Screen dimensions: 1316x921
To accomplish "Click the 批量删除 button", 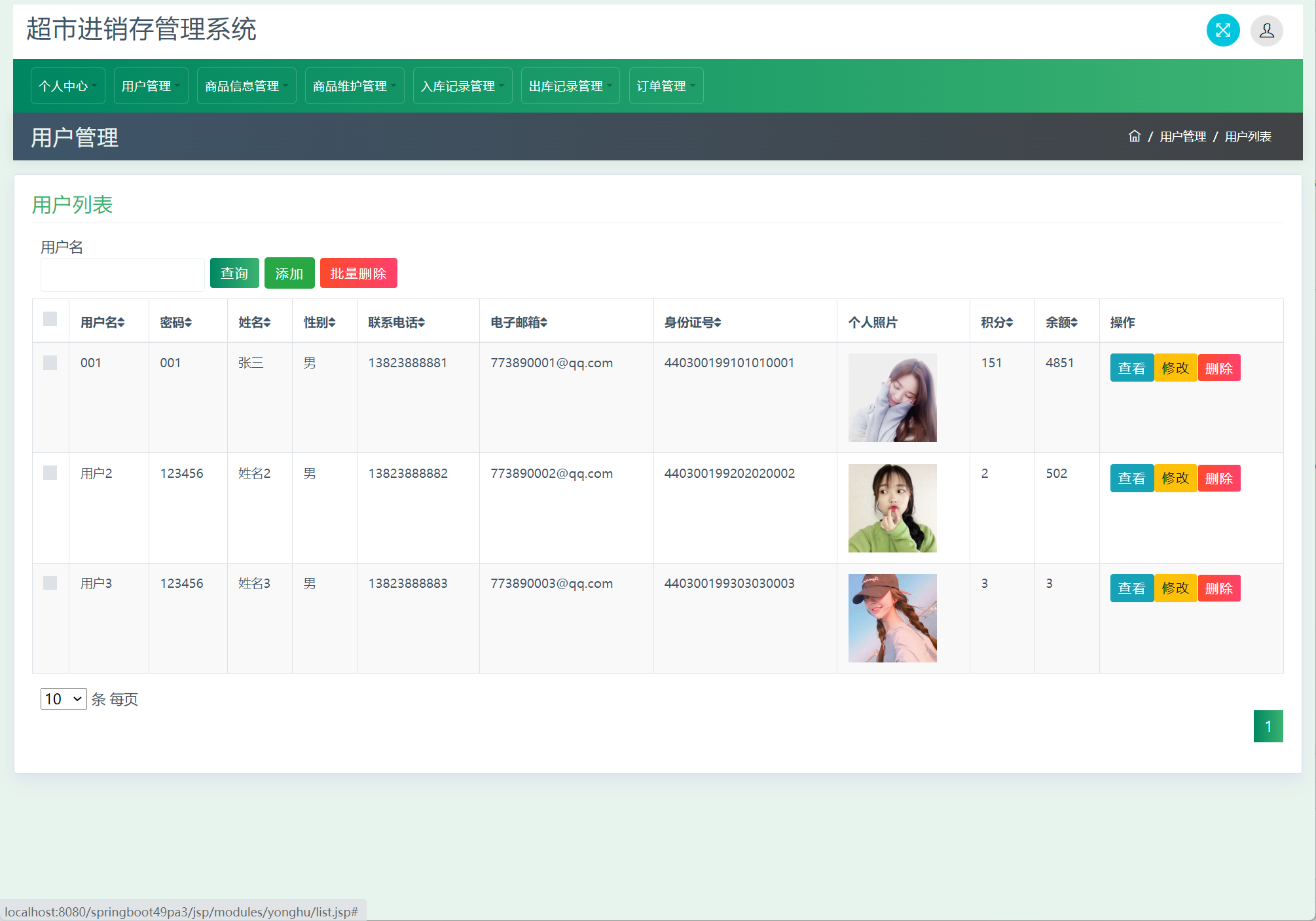I will pos(358,273).
